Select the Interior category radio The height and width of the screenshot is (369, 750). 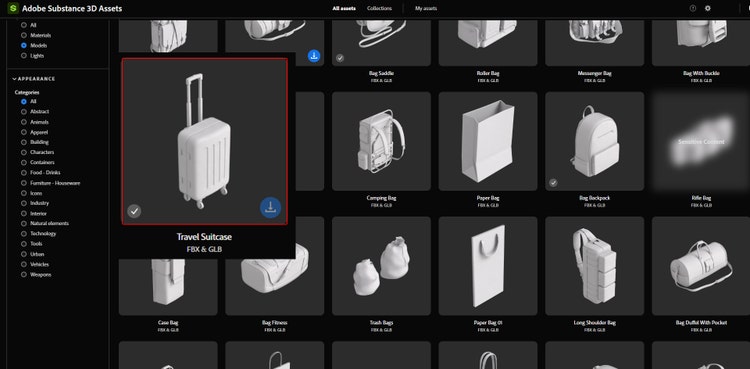[24, 213]
